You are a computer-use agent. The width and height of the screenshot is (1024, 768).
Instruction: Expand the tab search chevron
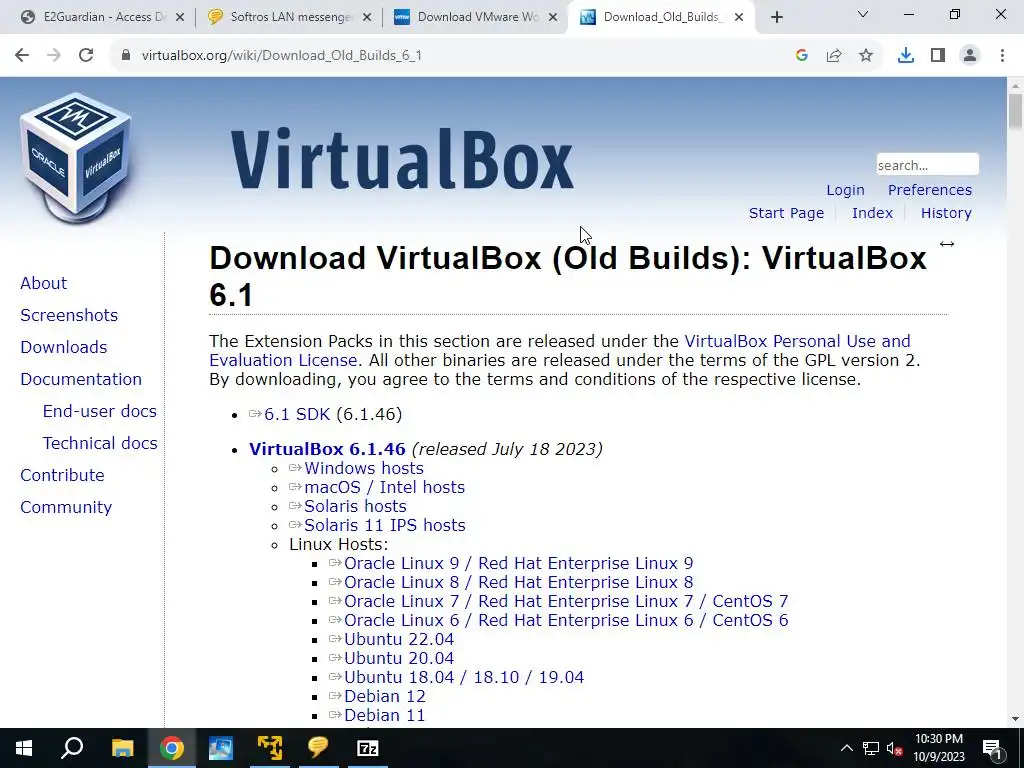tap(863, 14)
